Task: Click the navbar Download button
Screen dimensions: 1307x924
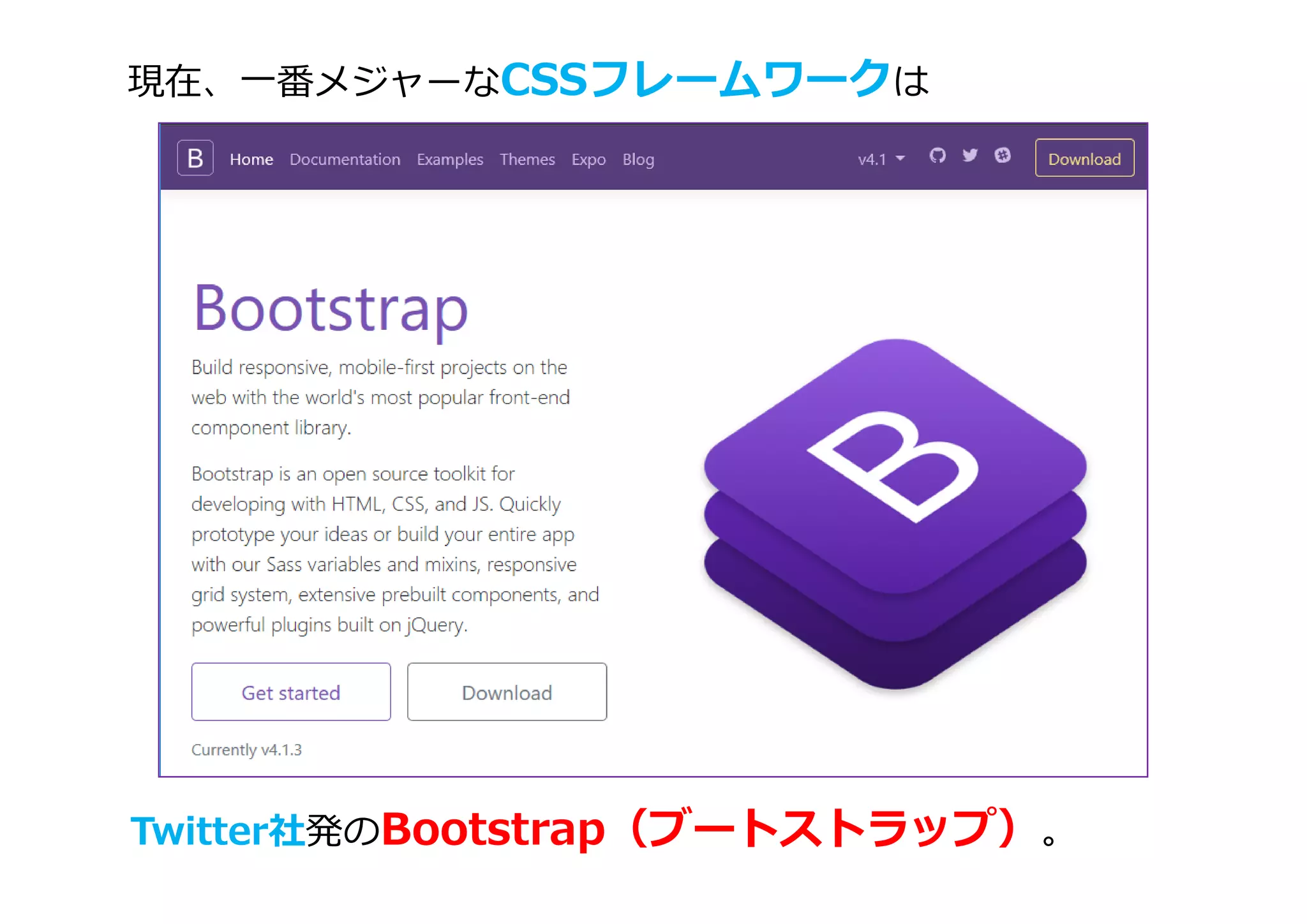Action: (1084, 158)
